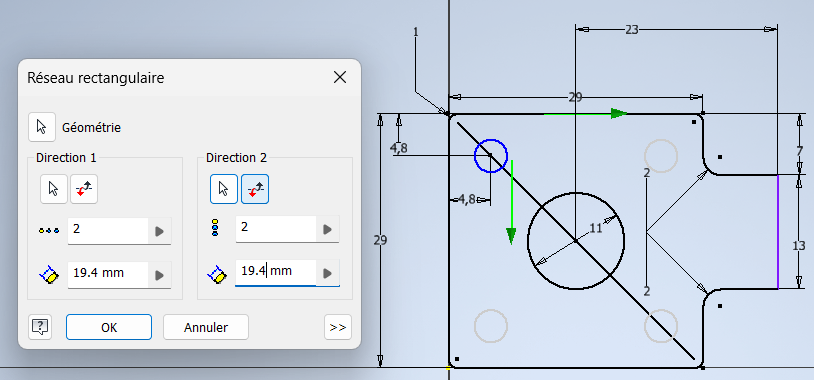Click the Direction 2 spacing field 19.4 mm

coord(276,272)
